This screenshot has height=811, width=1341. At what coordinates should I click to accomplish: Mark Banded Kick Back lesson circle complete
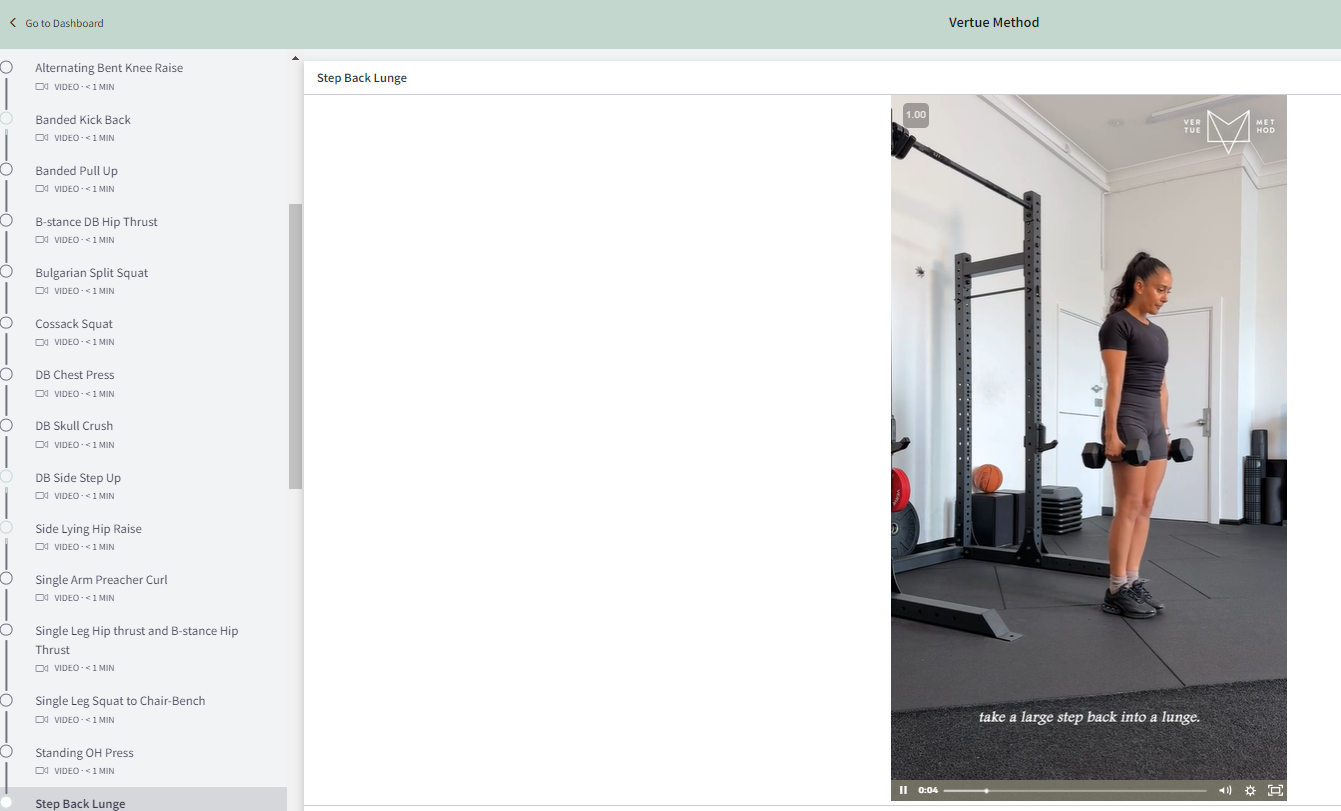coord(6,118)
